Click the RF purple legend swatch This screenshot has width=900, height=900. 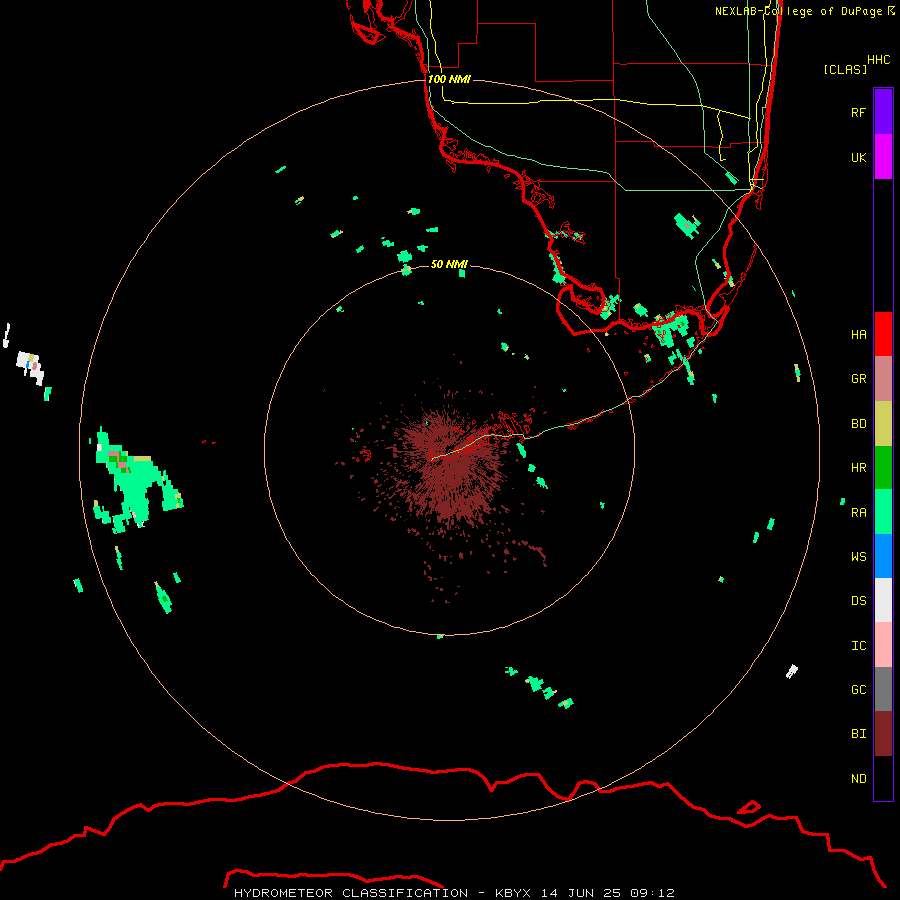(883, 112)
